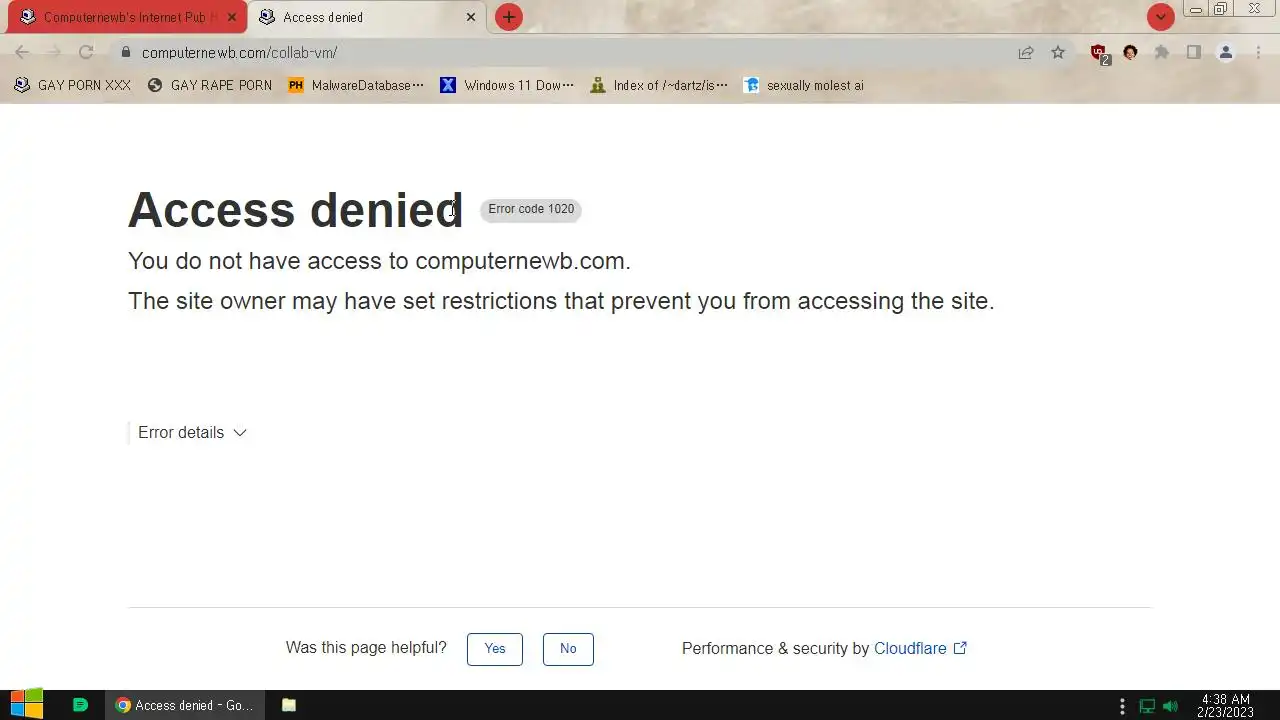This screenshot has width=1280, height=720.
Task: Switch to Computernewb's Internet Pub tab
Action: [x=128, y=17]
